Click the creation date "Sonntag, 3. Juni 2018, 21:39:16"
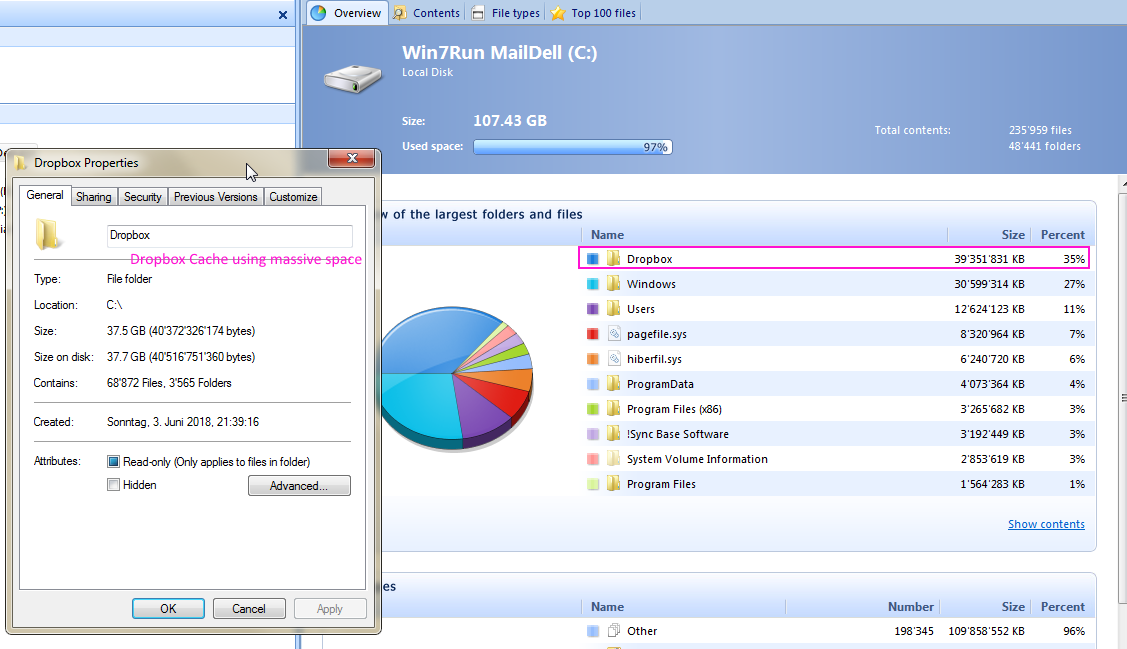 click(x=183, y=422)
